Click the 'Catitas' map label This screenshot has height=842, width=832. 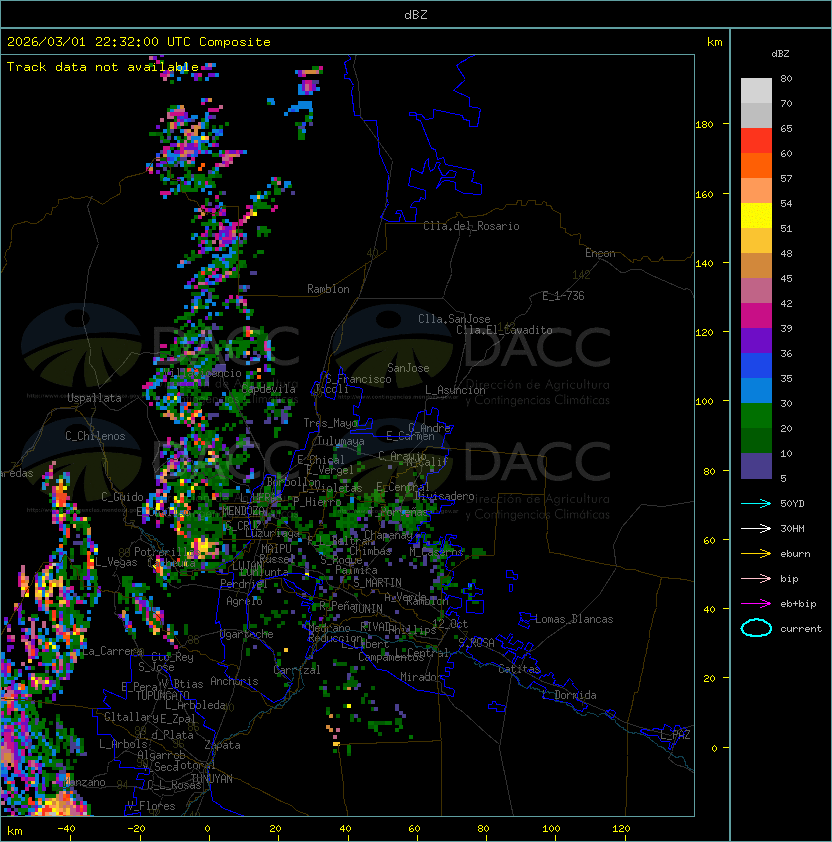click(x=519, y=669)
